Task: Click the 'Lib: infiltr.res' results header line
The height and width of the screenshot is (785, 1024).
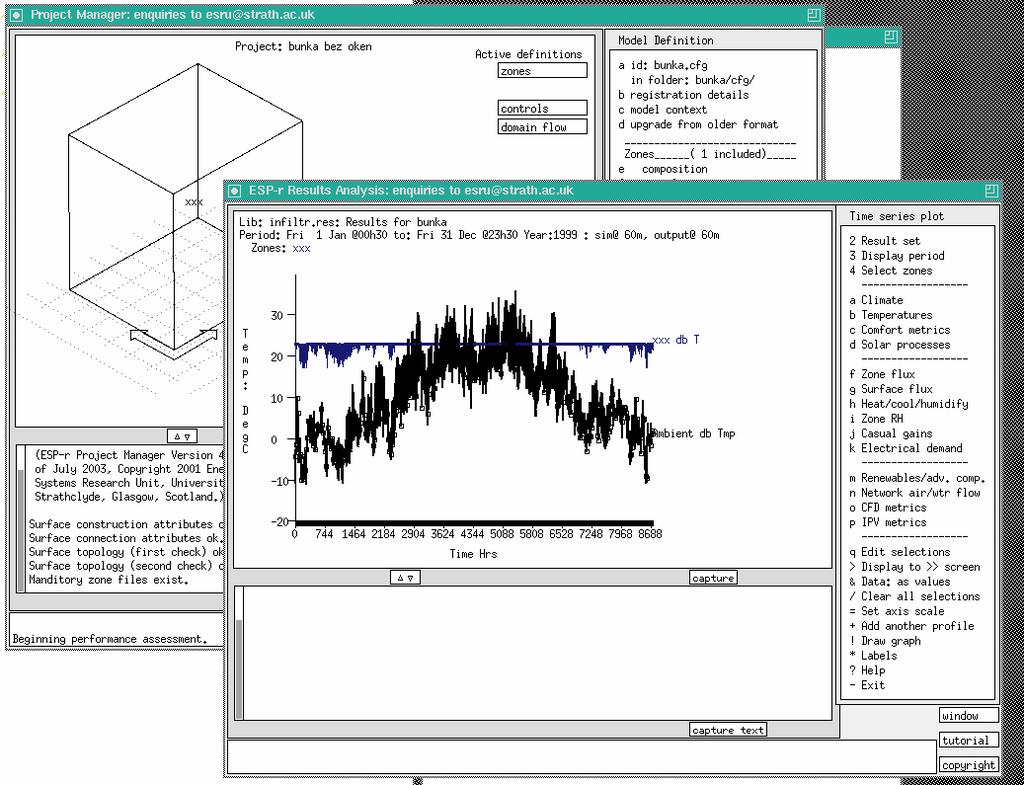Action: point(343,222)
